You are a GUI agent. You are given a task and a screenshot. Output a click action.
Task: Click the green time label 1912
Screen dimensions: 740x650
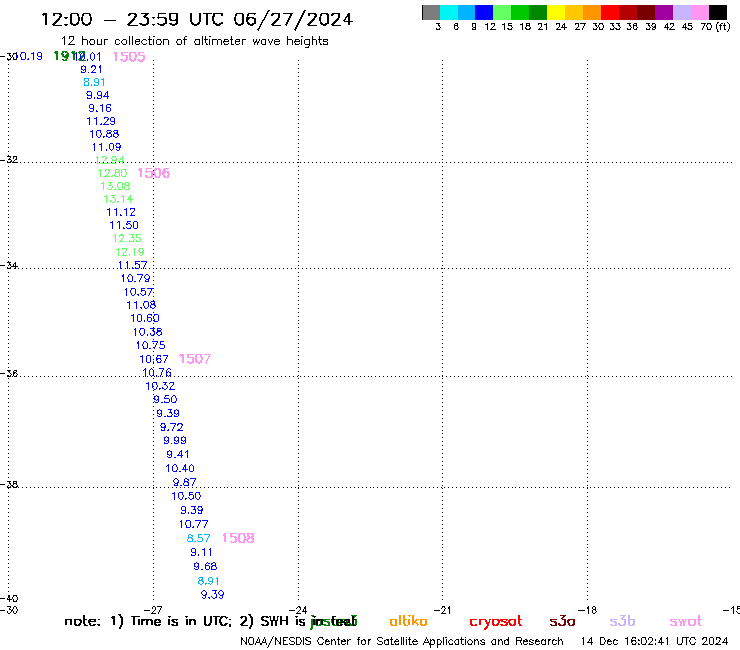[x=69, y=56]
